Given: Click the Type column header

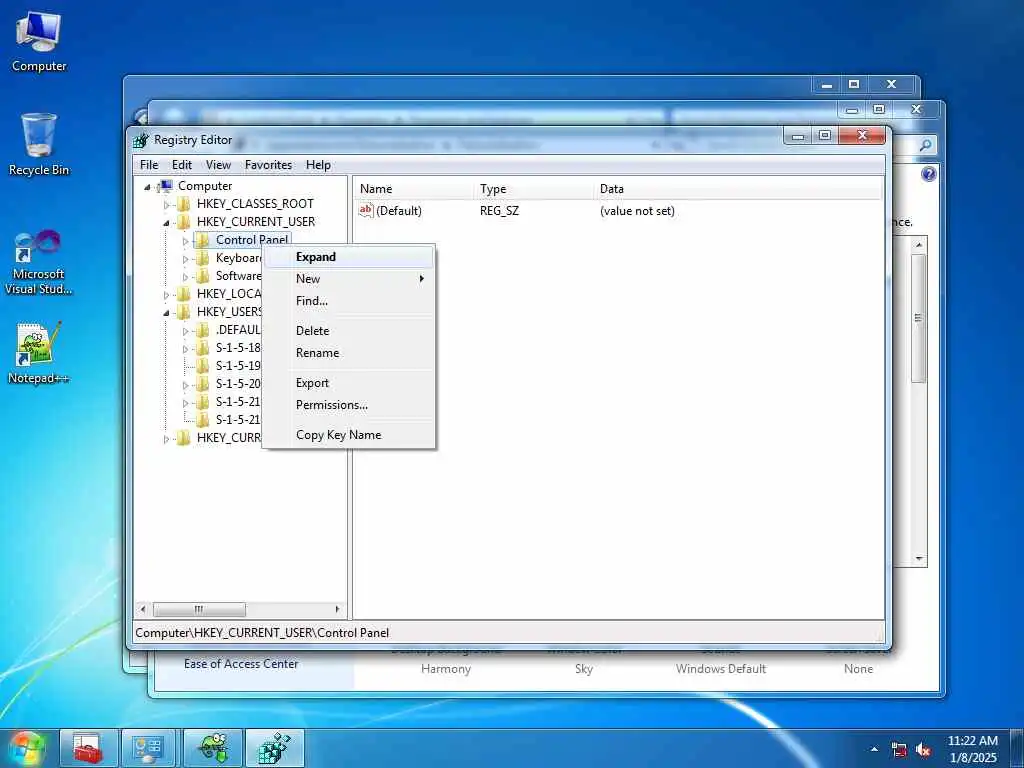Looking at the screenshot, I should (534, 189).
